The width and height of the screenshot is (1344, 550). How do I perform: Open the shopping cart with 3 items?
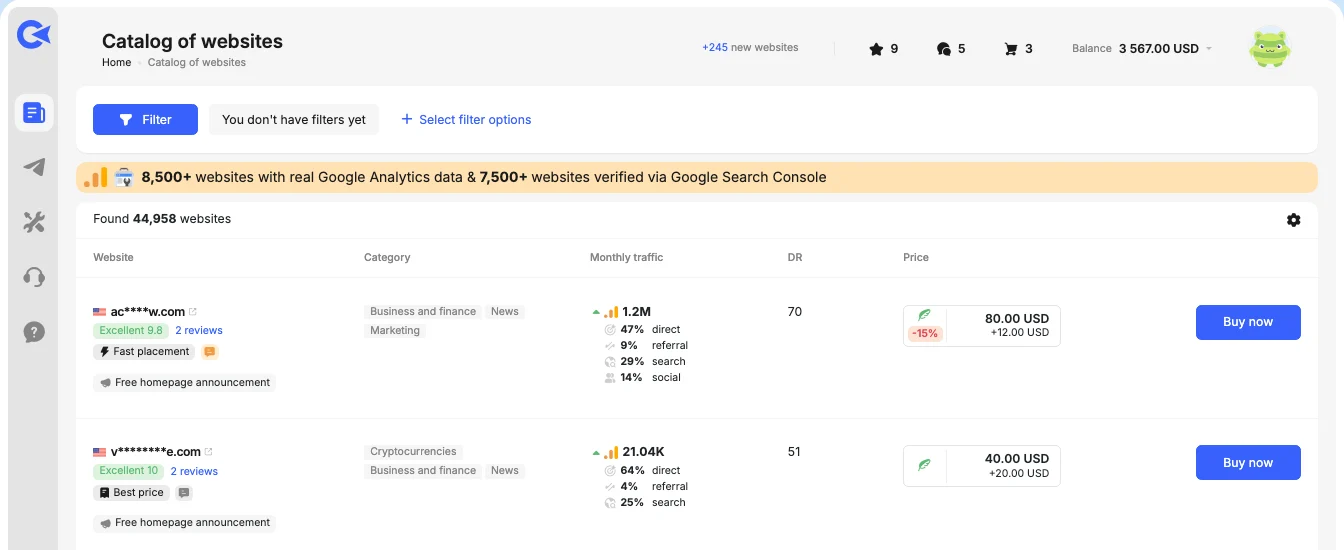click(x=1018, y=48)
